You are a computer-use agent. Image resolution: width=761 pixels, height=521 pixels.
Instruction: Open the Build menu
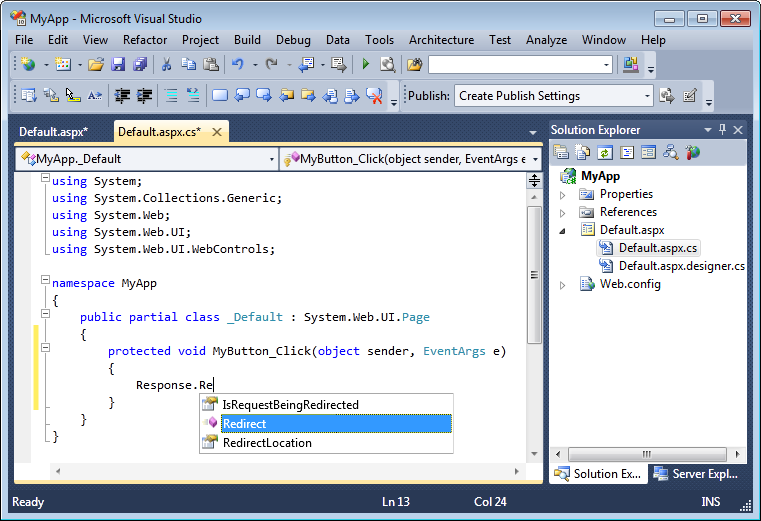(247, 40)
